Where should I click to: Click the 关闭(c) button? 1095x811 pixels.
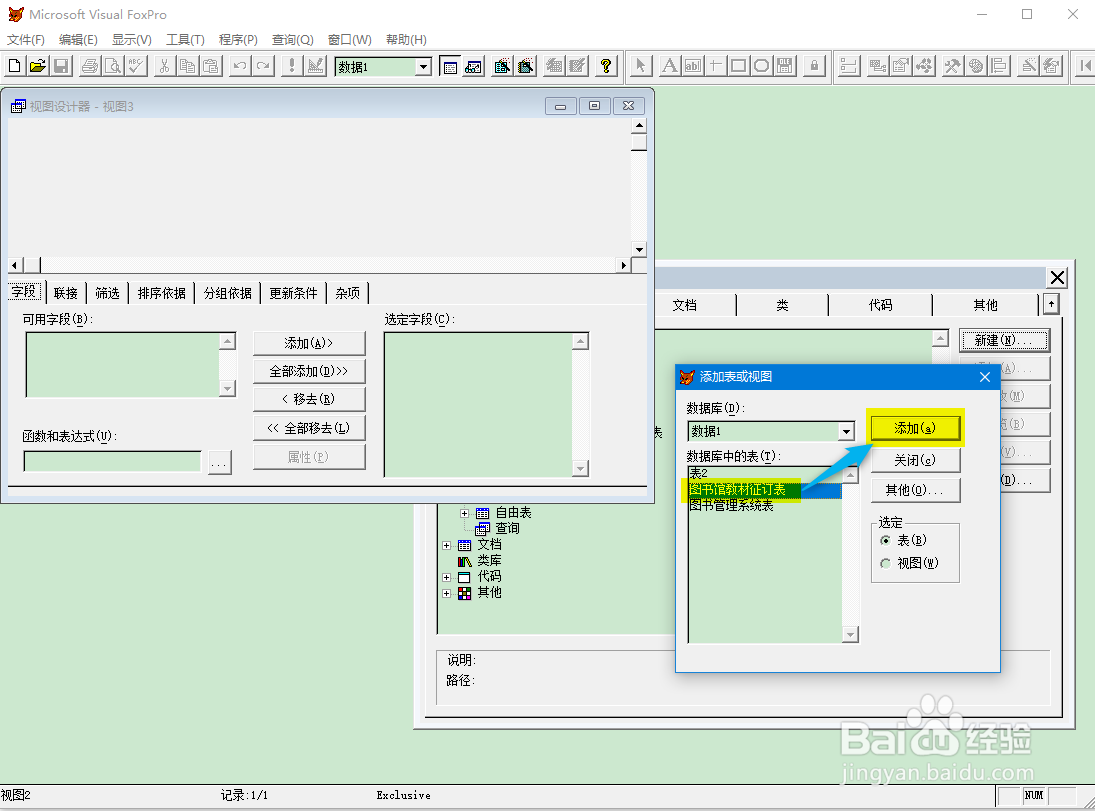(915, 460)
